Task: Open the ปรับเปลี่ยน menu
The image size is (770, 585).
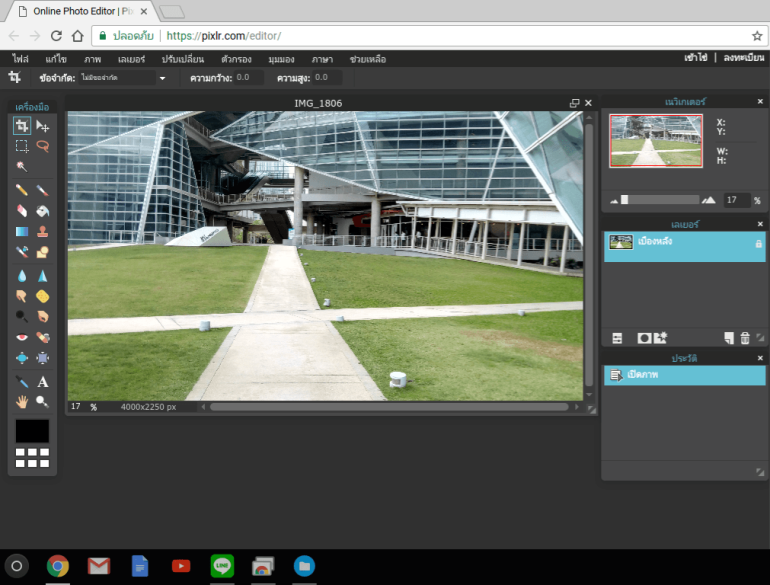Action: [183, 59]
